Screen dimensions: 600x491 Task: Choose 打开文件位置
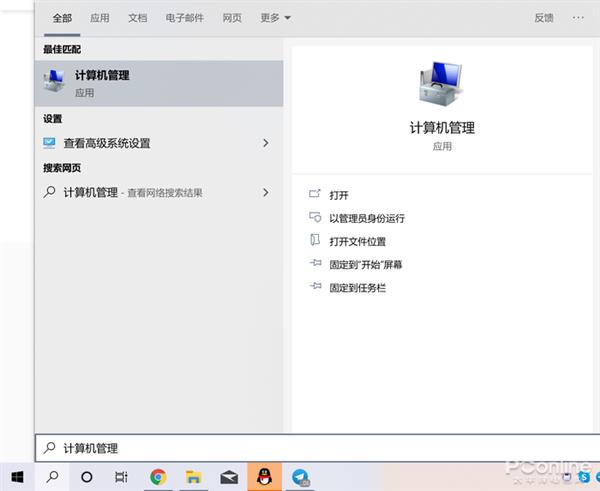coord(357,241)
